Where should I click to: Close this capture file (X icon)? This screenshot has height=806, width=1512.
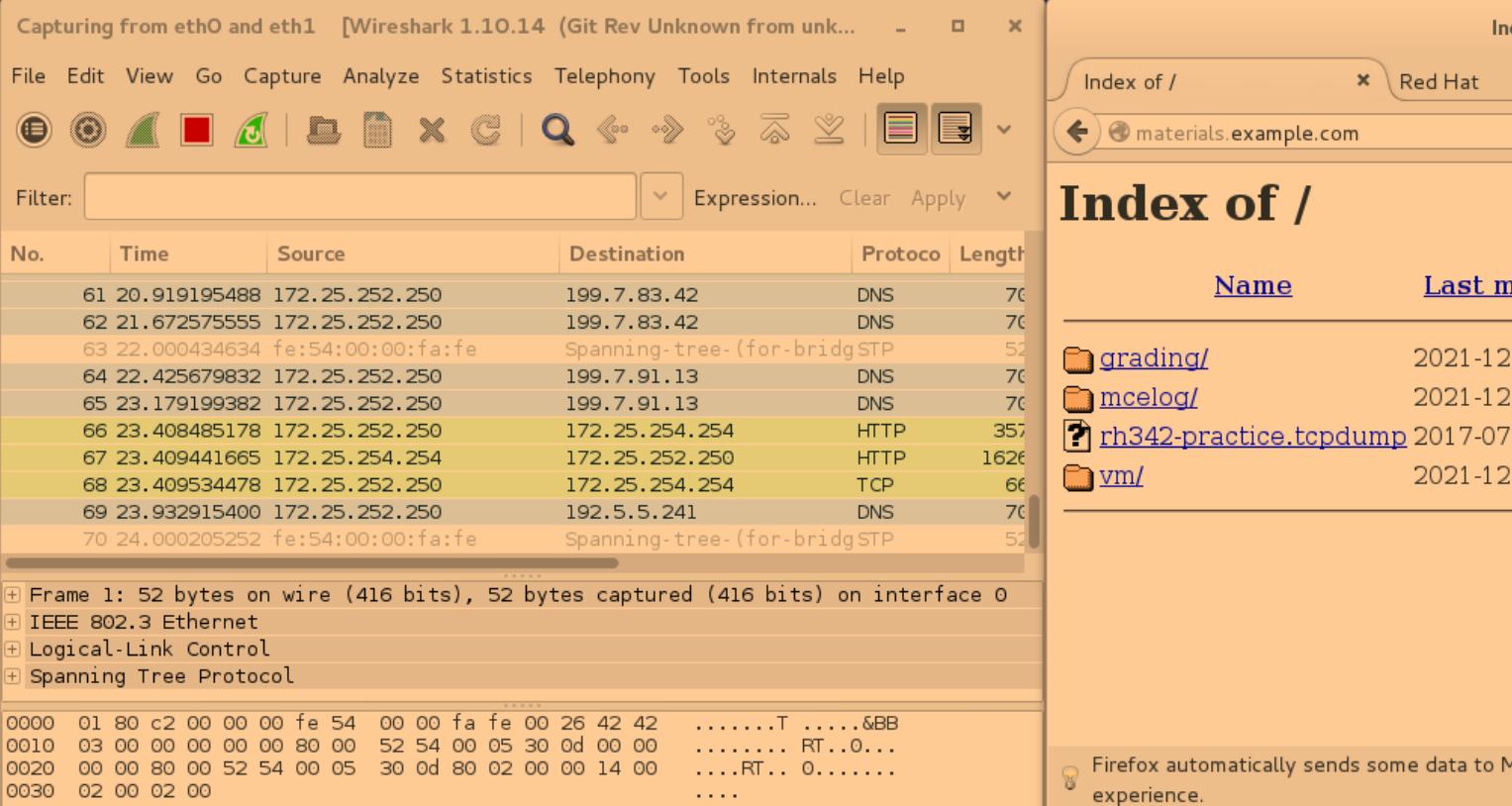pos(432,130)
